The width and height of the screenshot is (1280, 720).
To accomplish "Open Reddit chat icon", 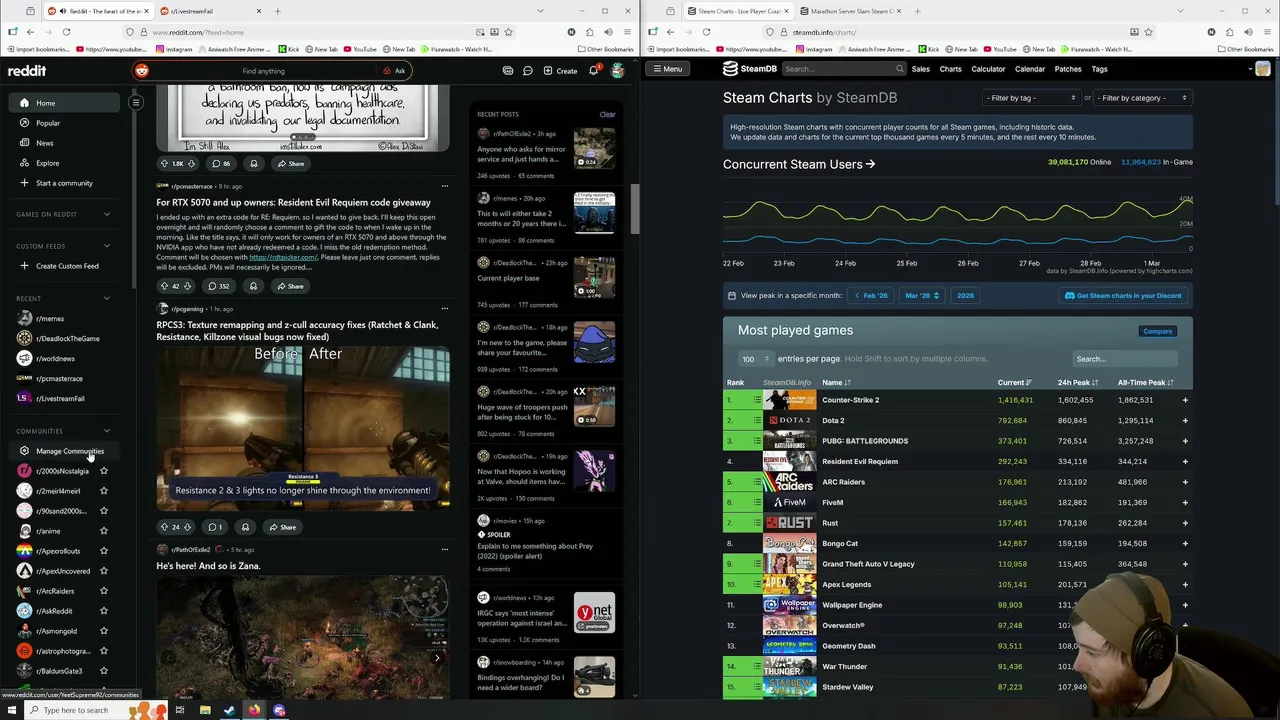I will (527, 71).
